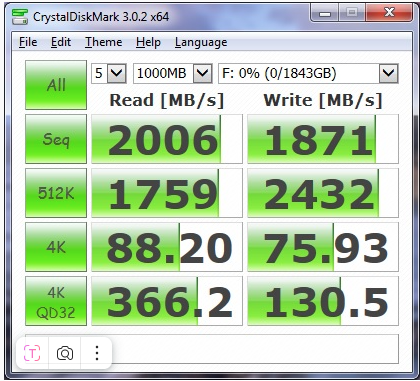The image size is (420, 381).
Task: Expand the test count dropdown showing 5
Action: (109, 73)
